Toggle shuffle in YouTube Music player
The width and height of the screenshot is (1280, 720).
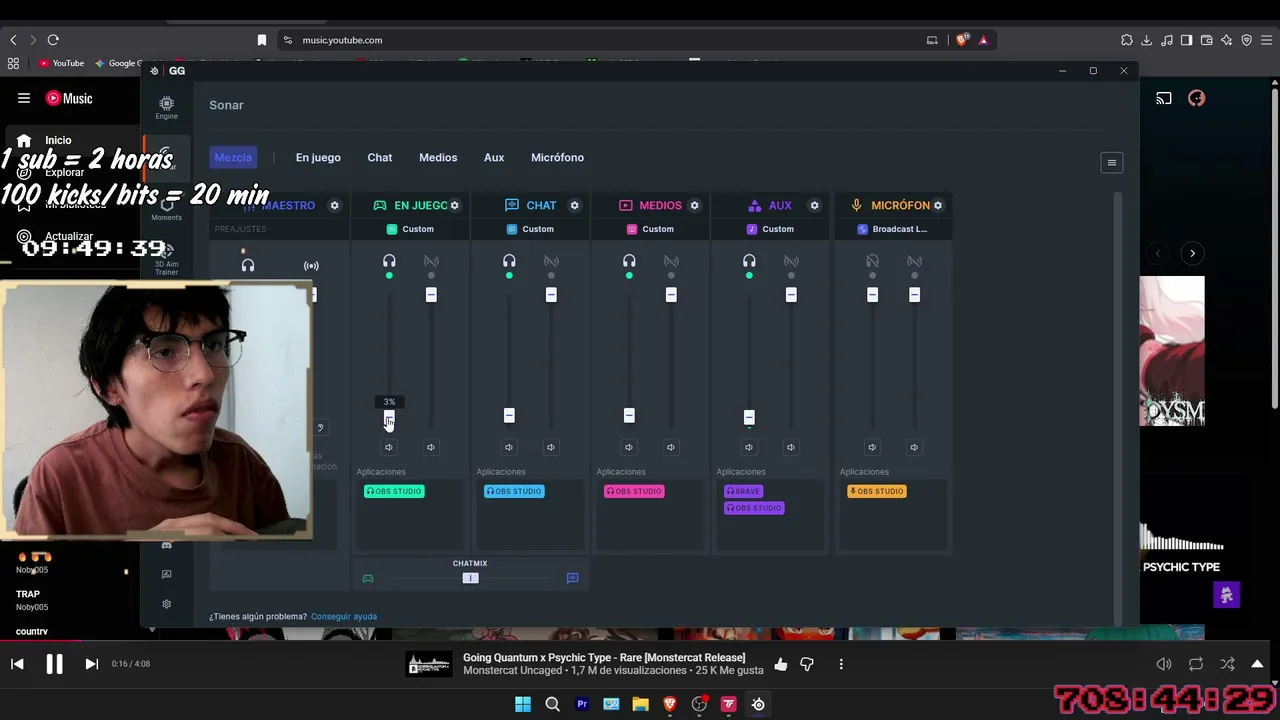(x=1227, y=664)
